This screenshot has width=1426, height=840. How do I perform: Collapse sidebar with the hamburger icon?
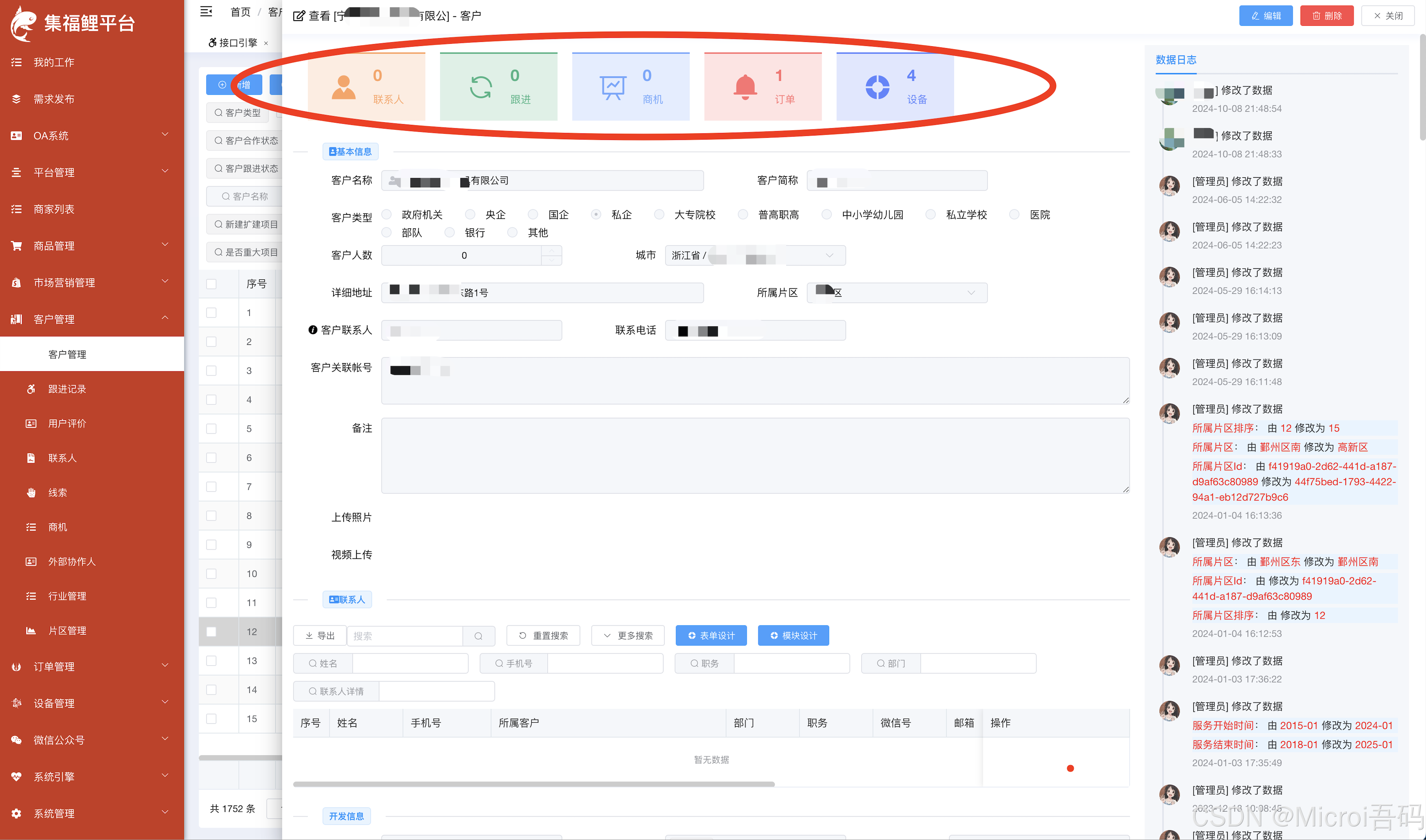pos(206,11)
